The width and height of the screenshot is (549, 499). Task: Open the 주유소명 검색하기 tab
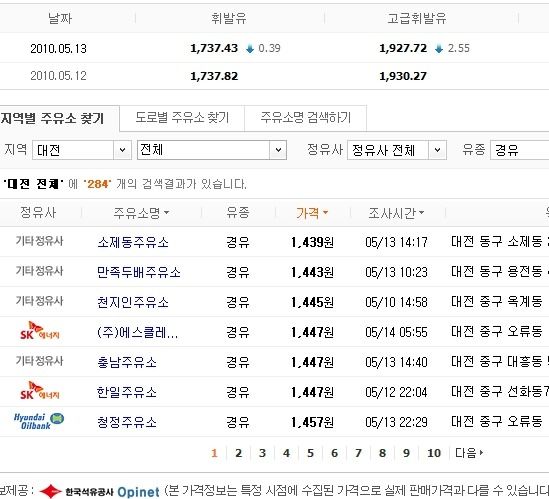pyautogui.click(x=306, y=118)
